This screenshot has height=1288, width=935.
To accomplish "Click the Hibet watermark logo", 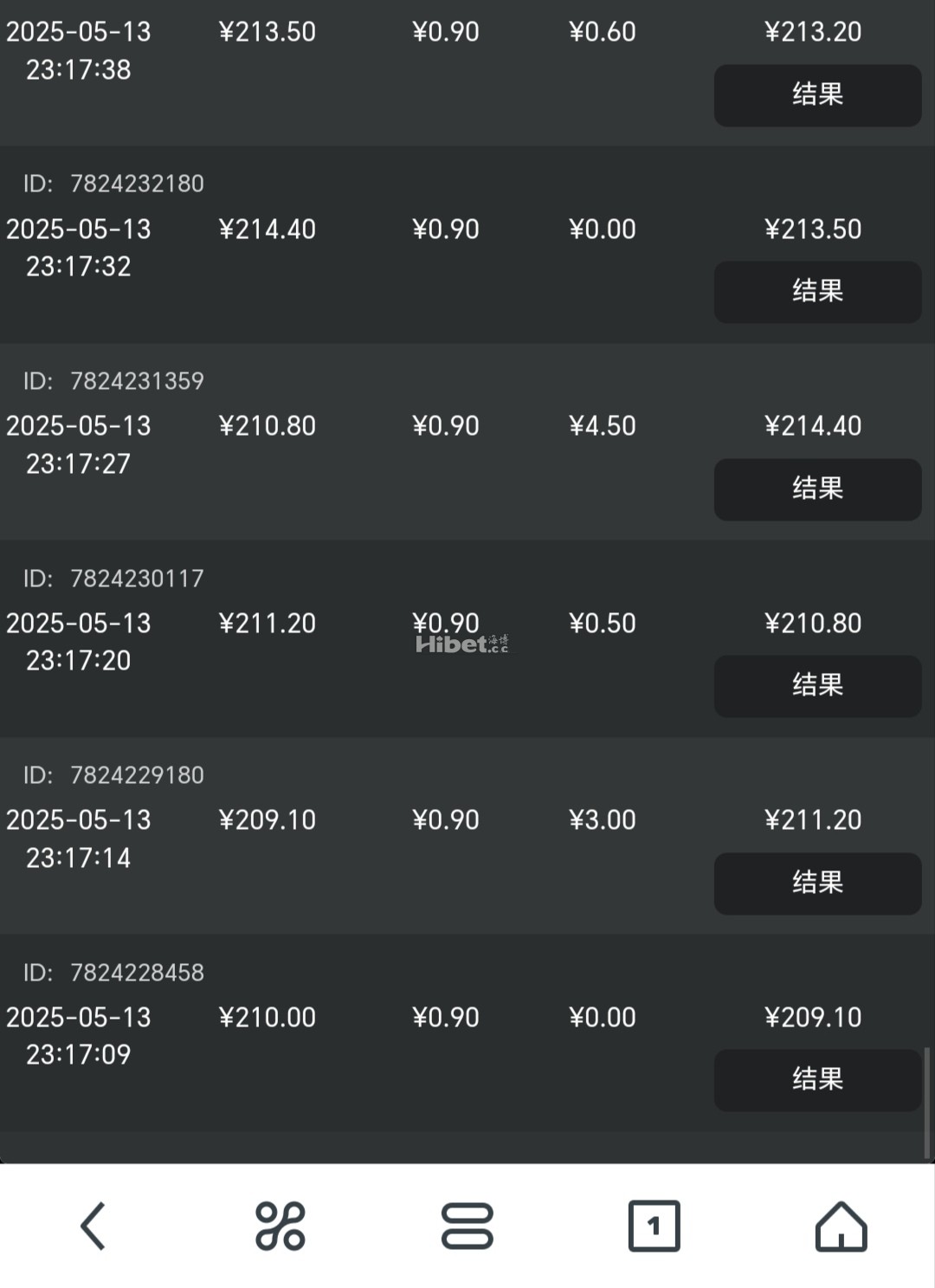I will 461,644.
